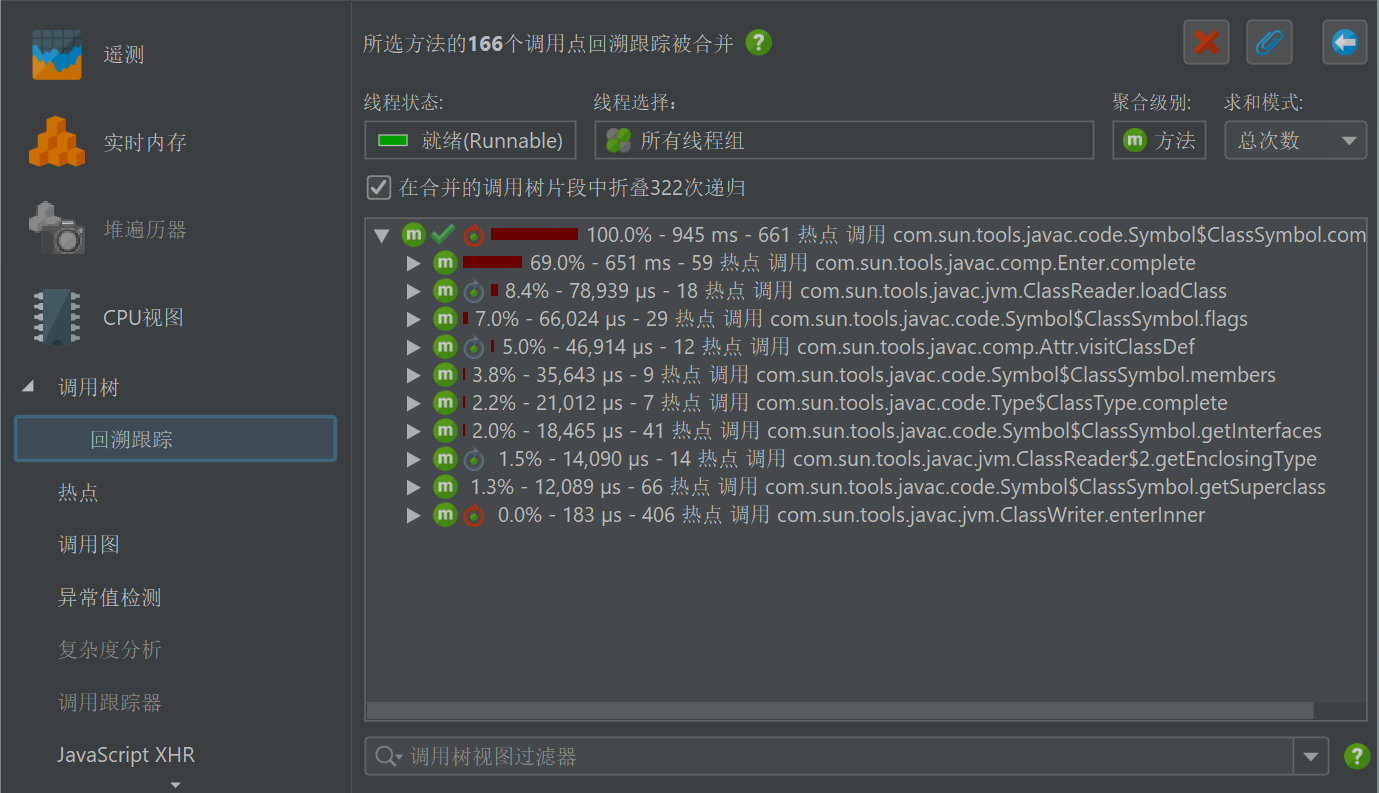Click the green checkmark icon on root row

pos(443,235)
